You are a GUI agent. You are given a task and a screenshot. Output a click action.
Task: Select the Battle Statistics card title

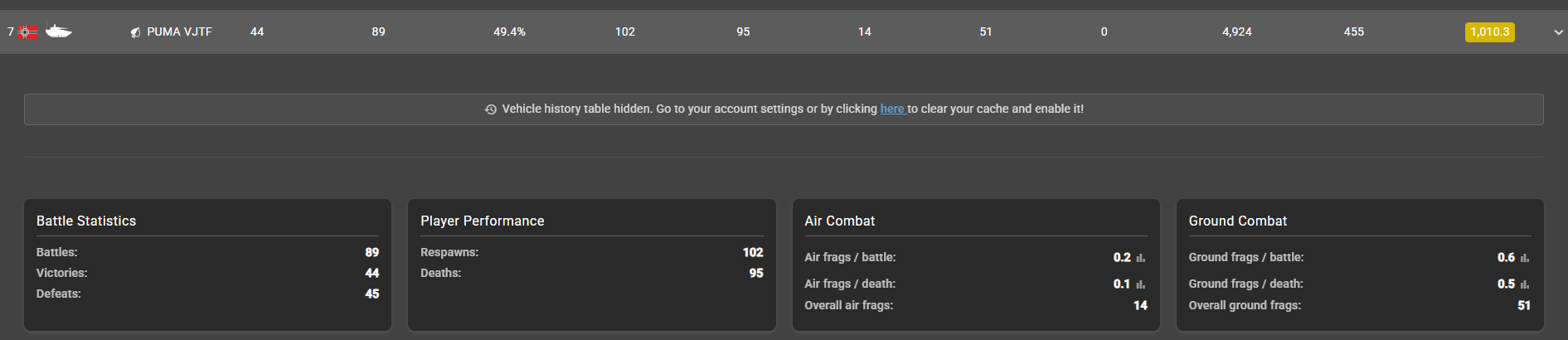[86, 221]
